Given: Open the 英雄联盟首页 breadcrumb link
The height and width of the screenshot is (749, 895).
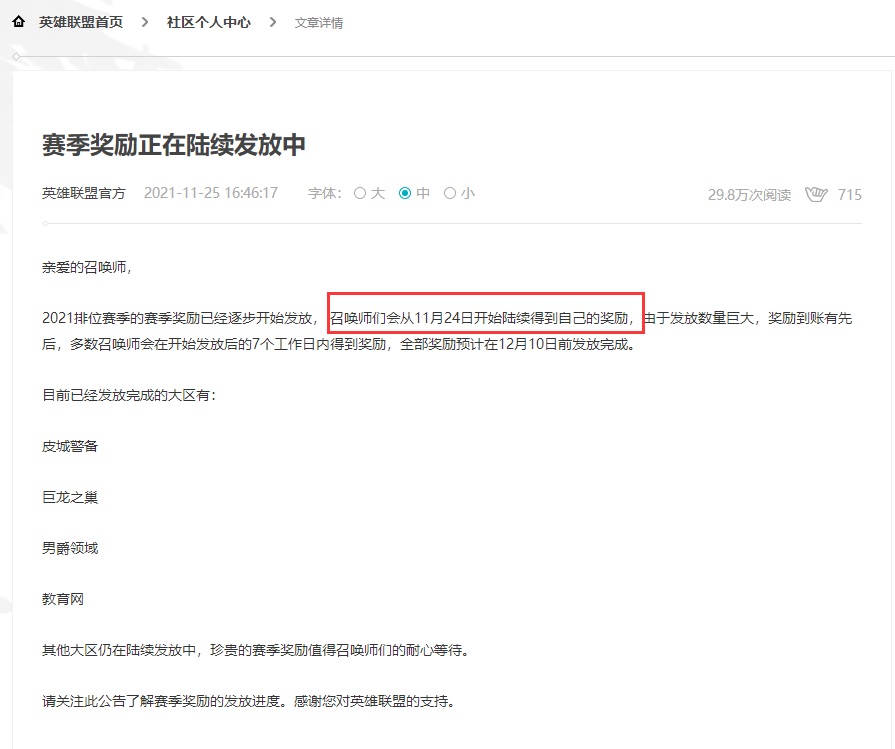Looking at the screenshot, I should tap(81, 22).
